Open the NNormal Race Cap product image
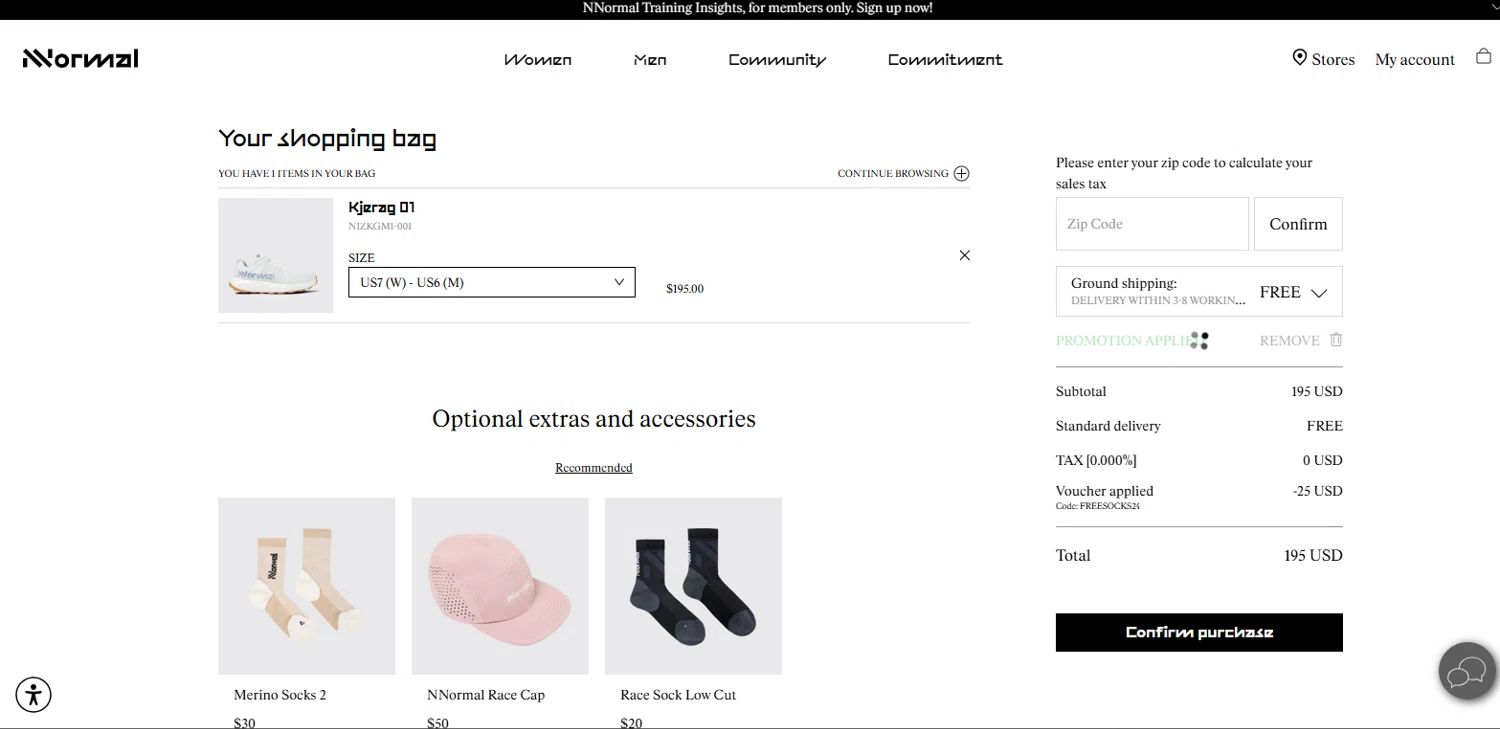1500x729 pixels. (500, 586)
